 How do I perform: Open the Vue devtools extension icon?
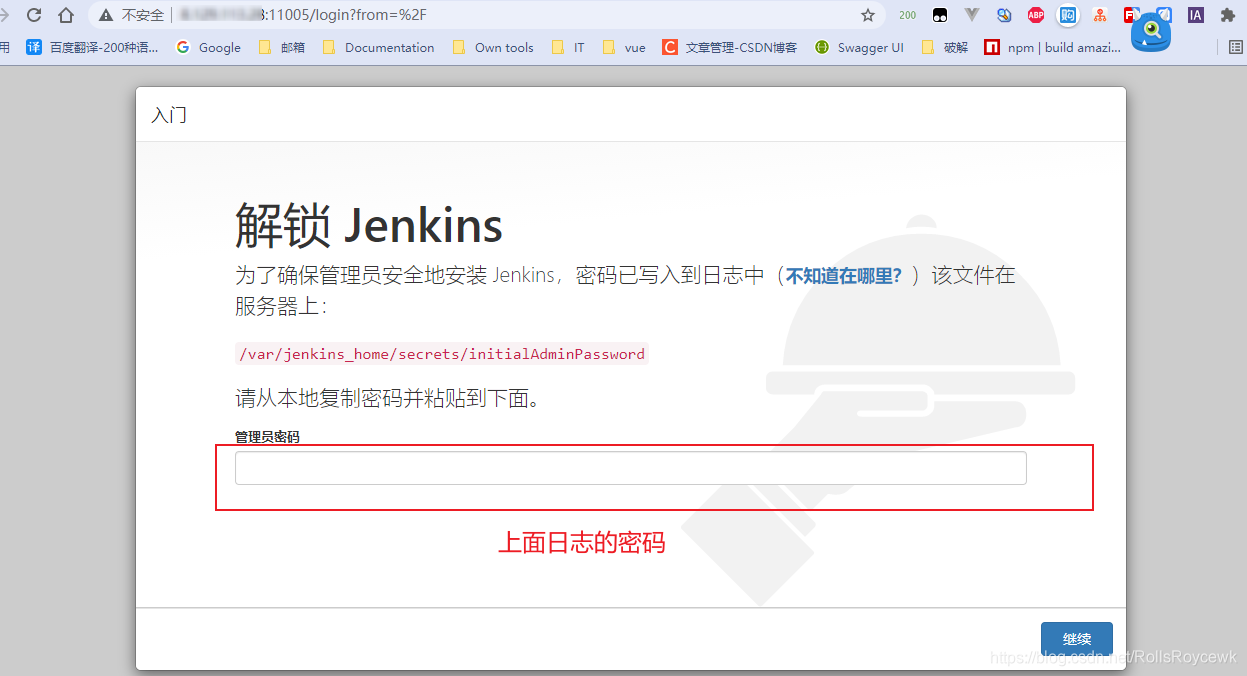[x=971, y=15]
